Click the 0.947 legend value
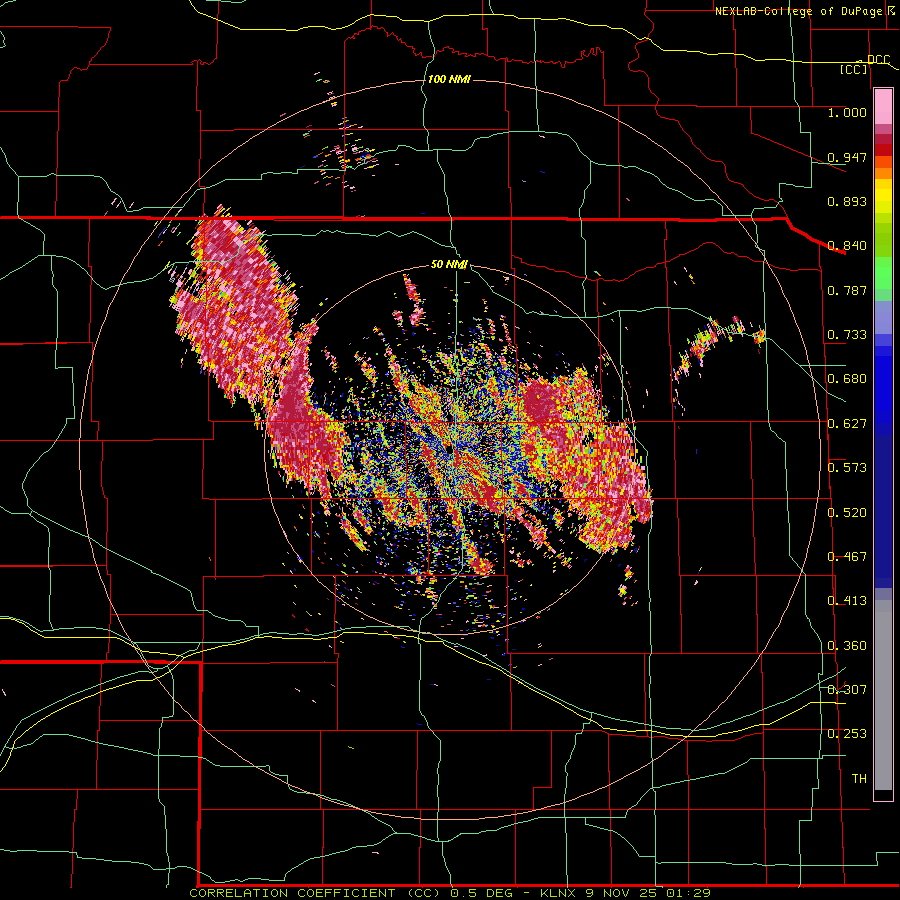The height and width of the screenshot is (900, 900). click(x=847, y=157)
